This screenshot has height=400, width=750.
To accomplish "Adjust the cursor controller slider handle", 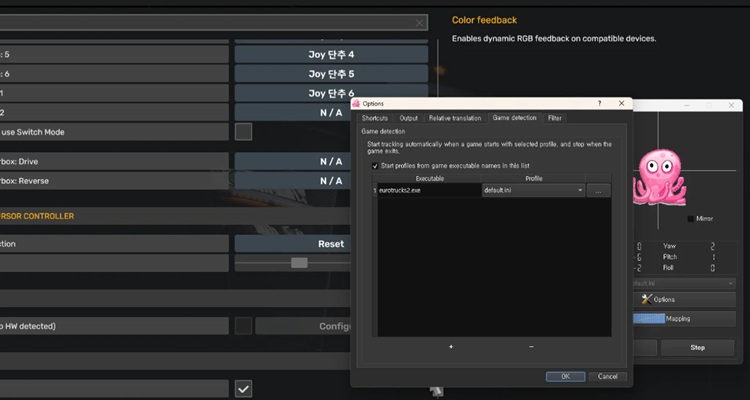I will click(x=299, y=263).
